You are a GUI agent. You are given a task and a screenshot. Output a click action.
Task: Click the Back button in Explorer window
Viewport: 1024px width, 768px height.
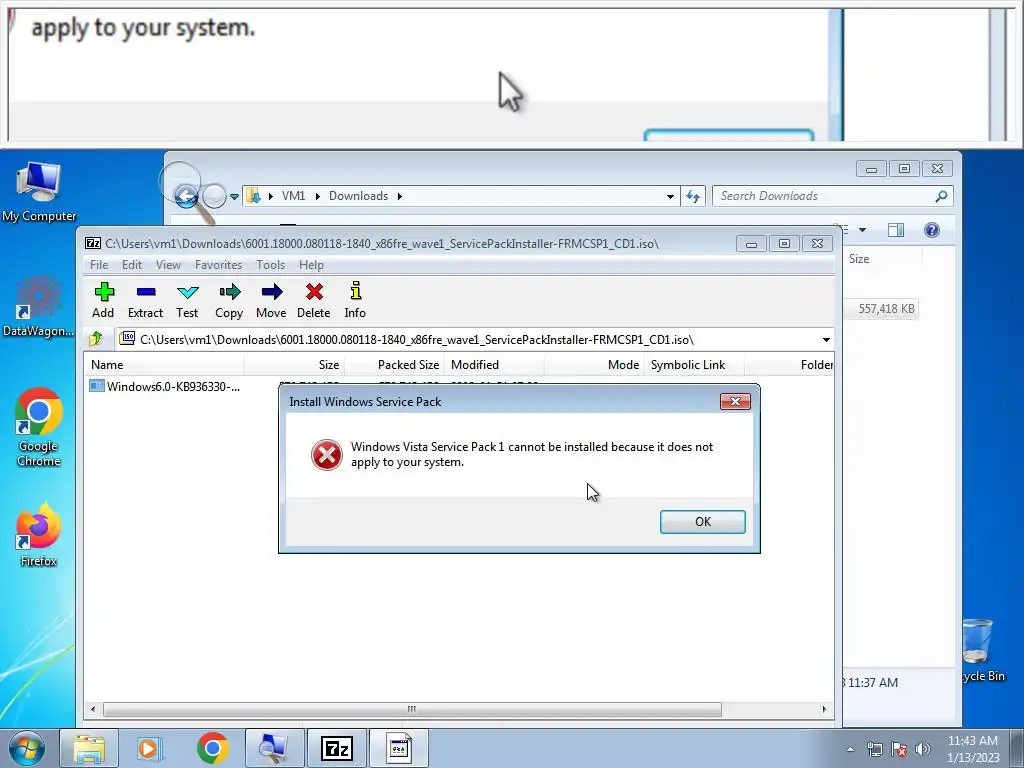[186, 195]
